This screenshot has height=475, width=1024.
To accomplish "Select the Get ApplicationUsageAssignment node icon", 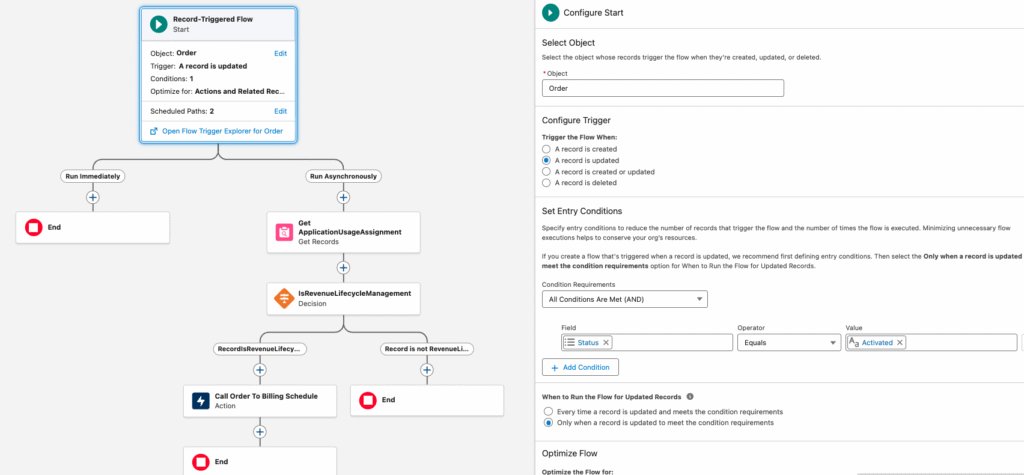I will (x=283, y=232).
